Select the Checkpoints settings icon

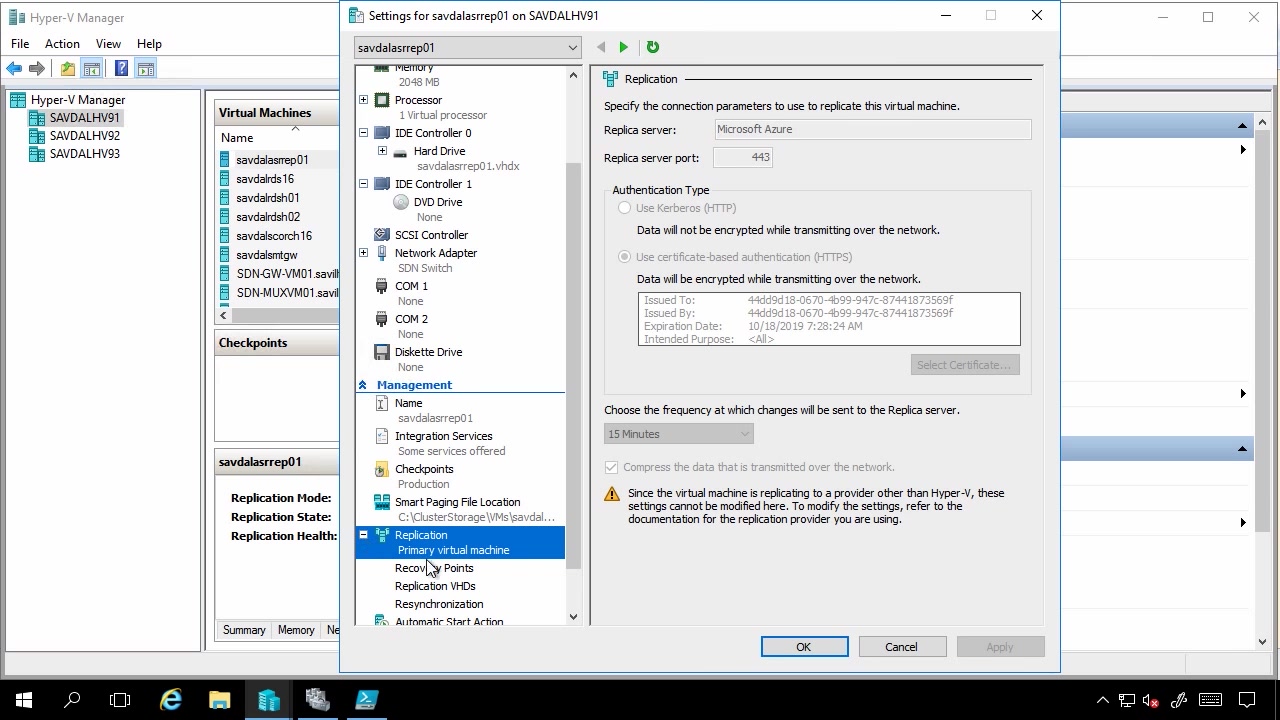(x=382, y=469)
